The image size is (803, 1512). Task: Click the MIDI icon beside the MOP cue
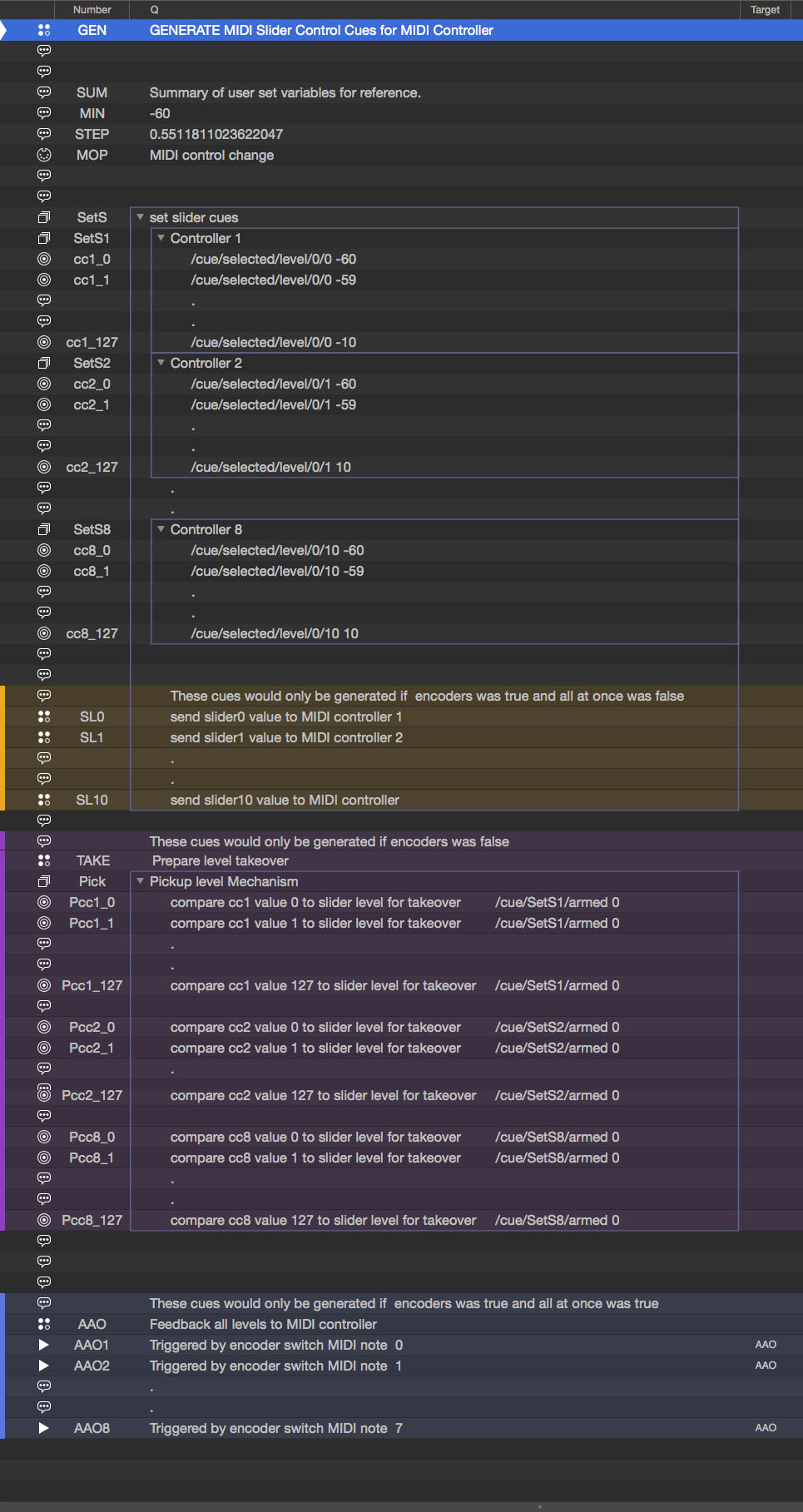(44, 155)
